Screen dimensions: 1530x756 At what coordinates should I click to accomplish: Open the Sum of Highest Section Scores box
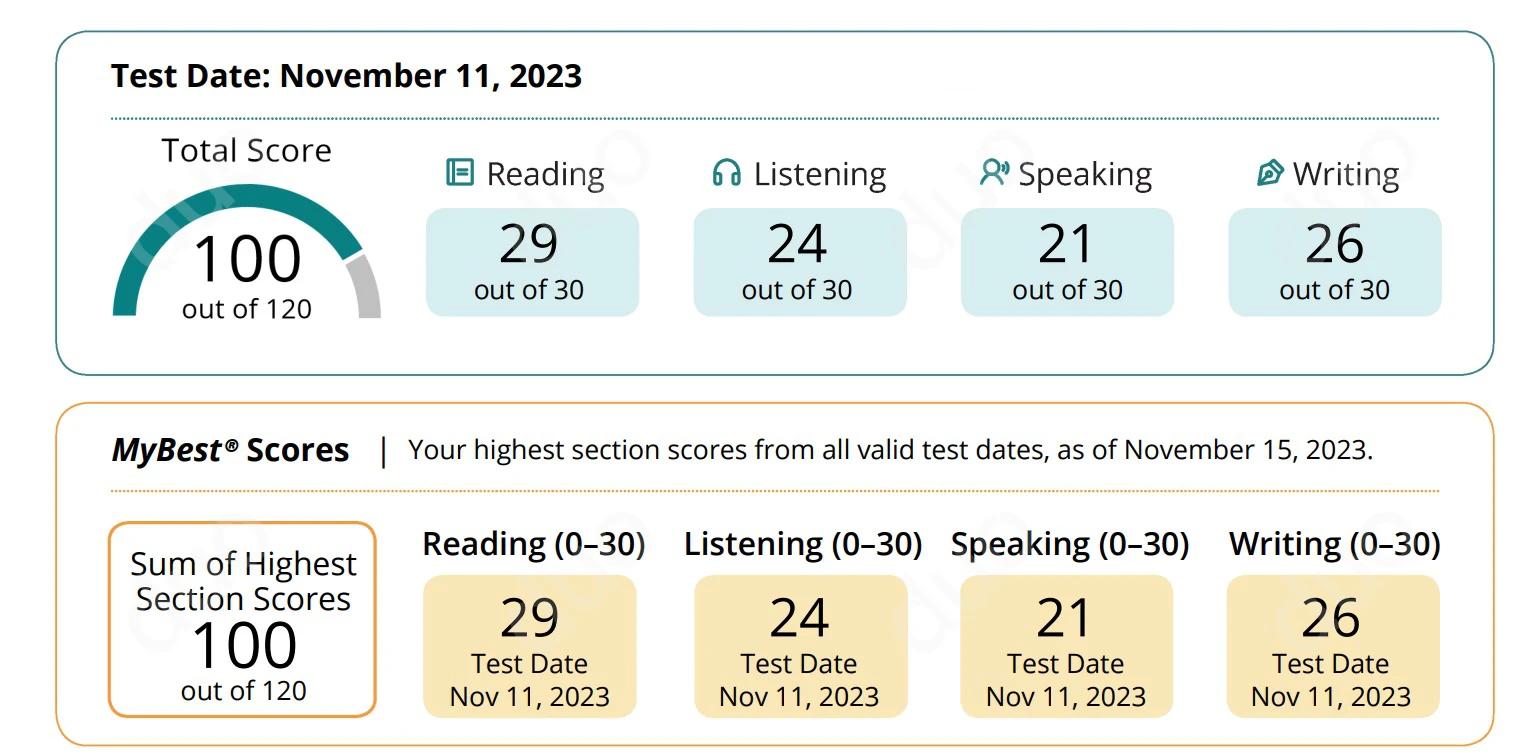coord(242,619)
